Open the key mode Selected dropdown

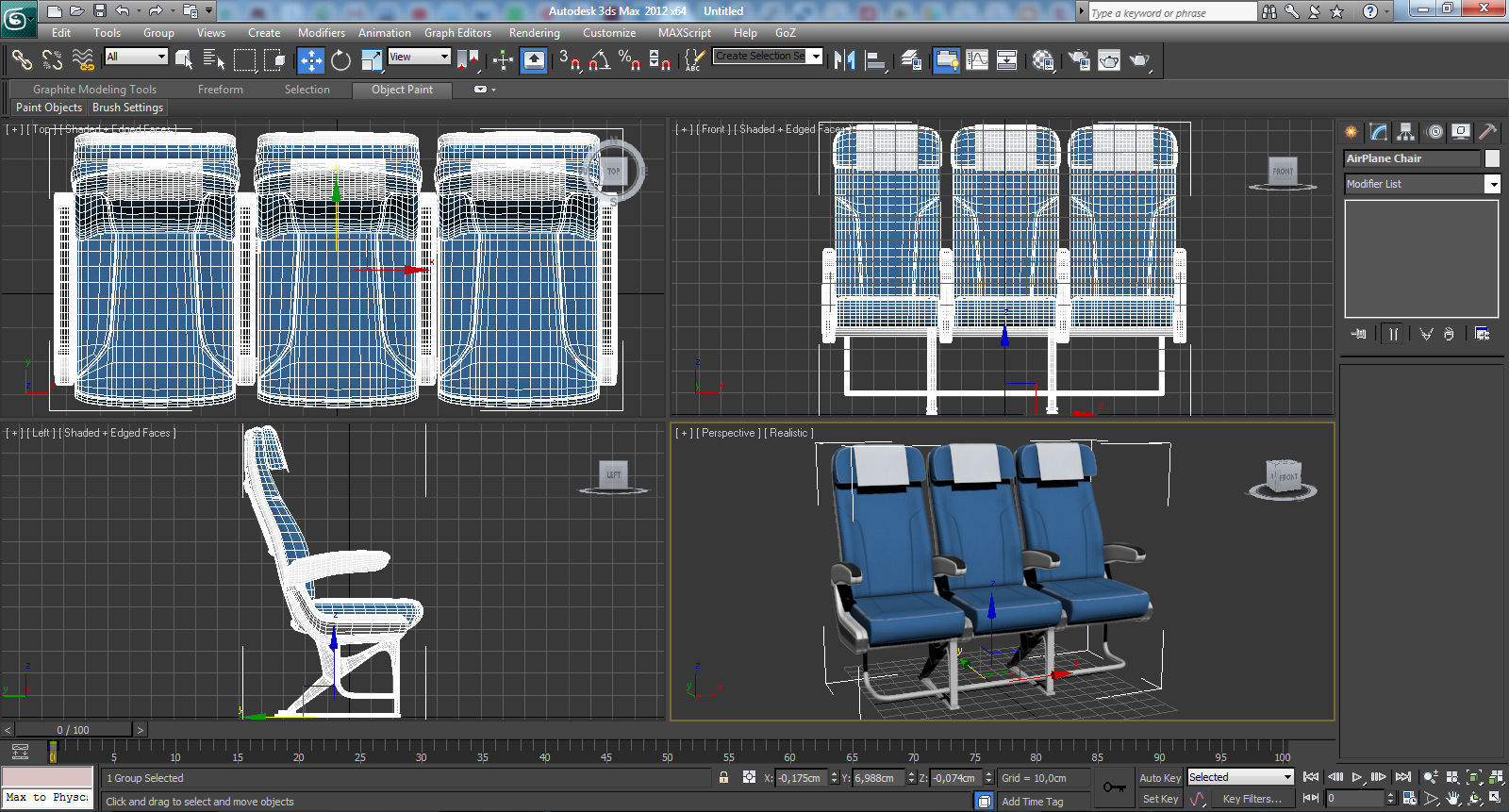[1240, 777]
